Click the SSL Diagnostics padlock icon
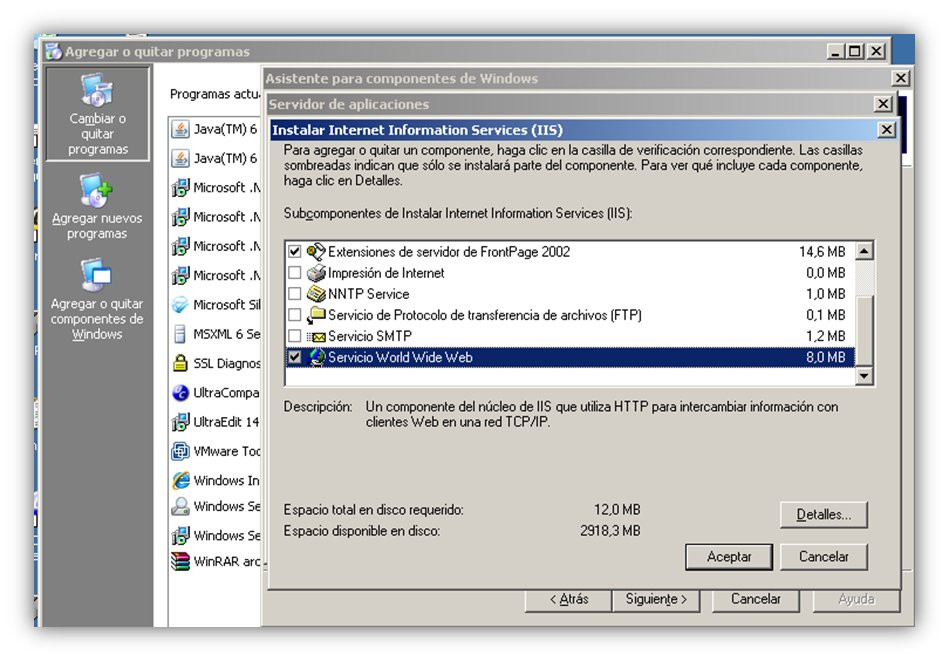 point(180,363)
